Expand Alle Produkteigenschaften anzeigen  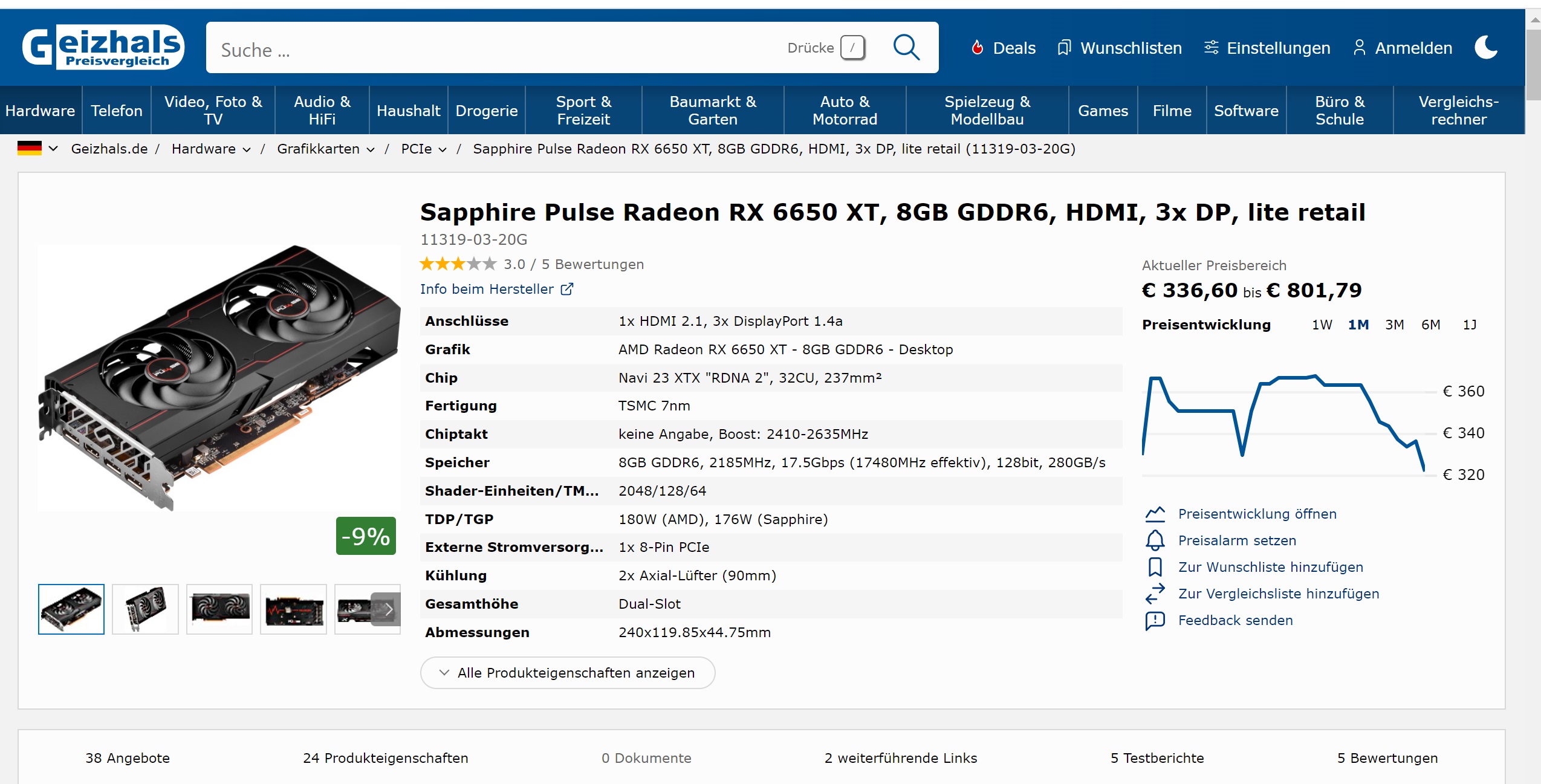pyautogui.click(x=567, y=673)
